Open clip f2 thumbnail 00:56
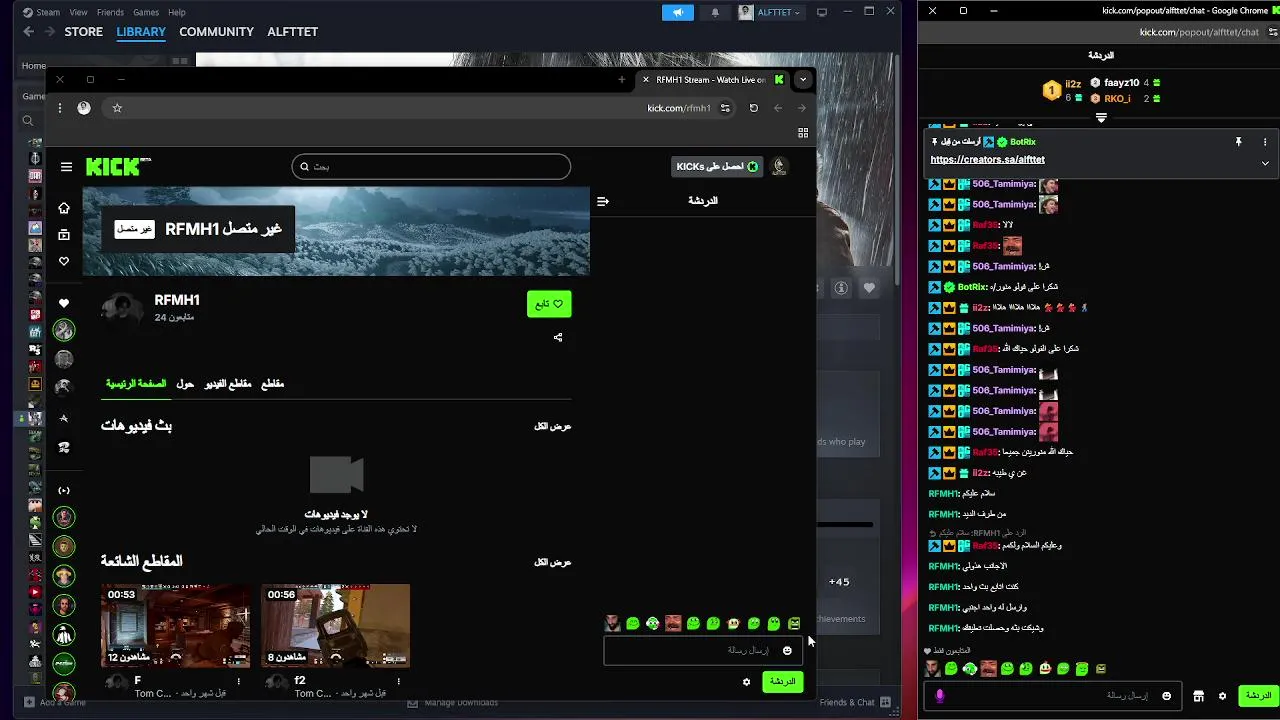The height and width of the screenshot is (720, 1280). click(335, 626)
